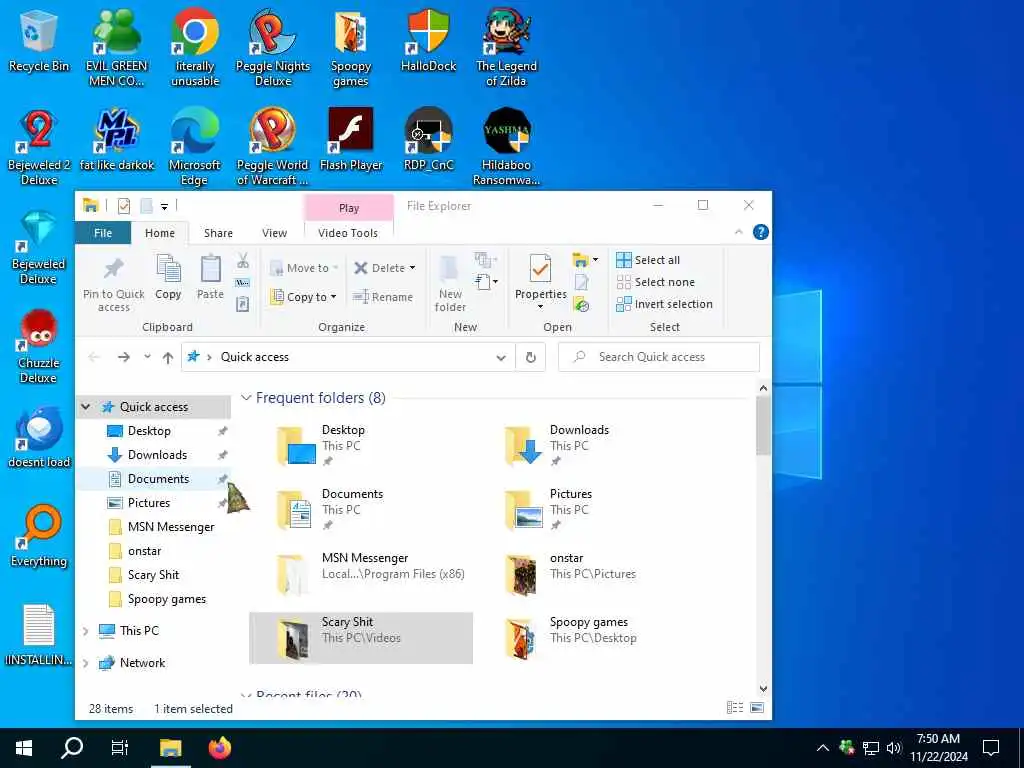Image resolution: width=1024 pixels, height=768 pixels.
Task: Click Invert selection in ribbon
Action: 664,304
